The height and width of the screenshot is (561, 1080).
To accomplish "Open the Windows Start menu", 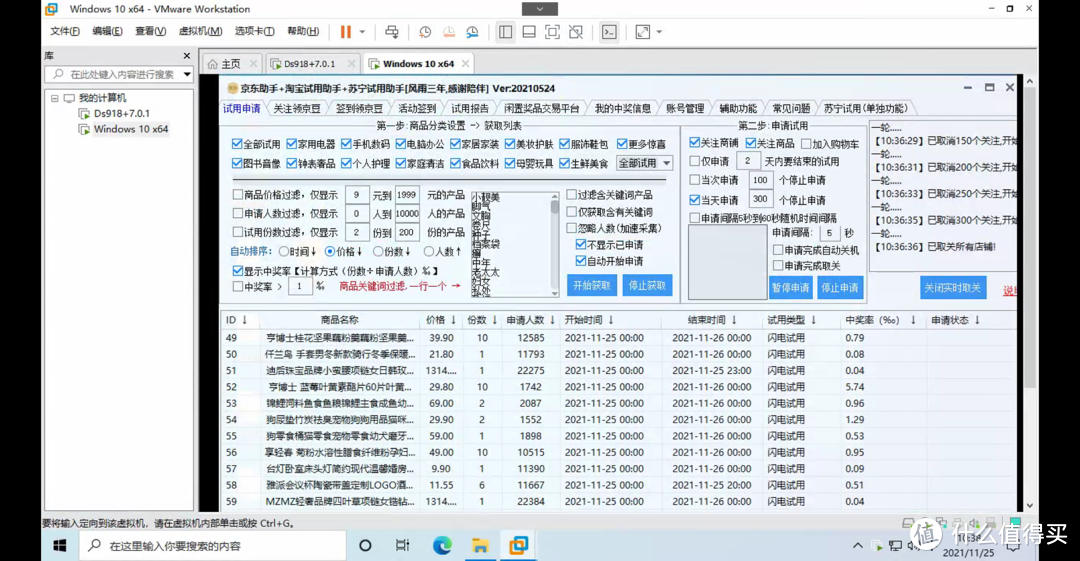I will [60, 546].
